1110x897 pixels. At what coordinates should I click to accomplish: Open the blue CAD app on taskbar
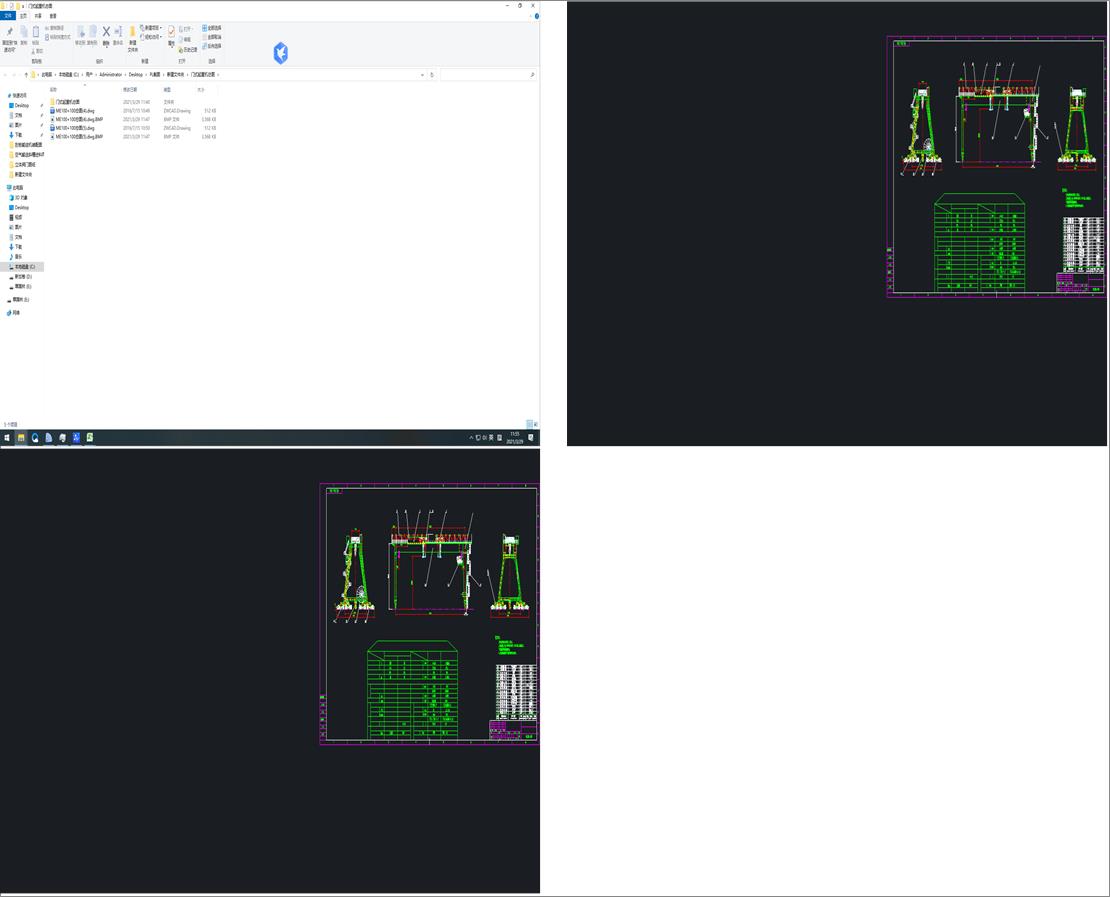(x=76, y=438)
